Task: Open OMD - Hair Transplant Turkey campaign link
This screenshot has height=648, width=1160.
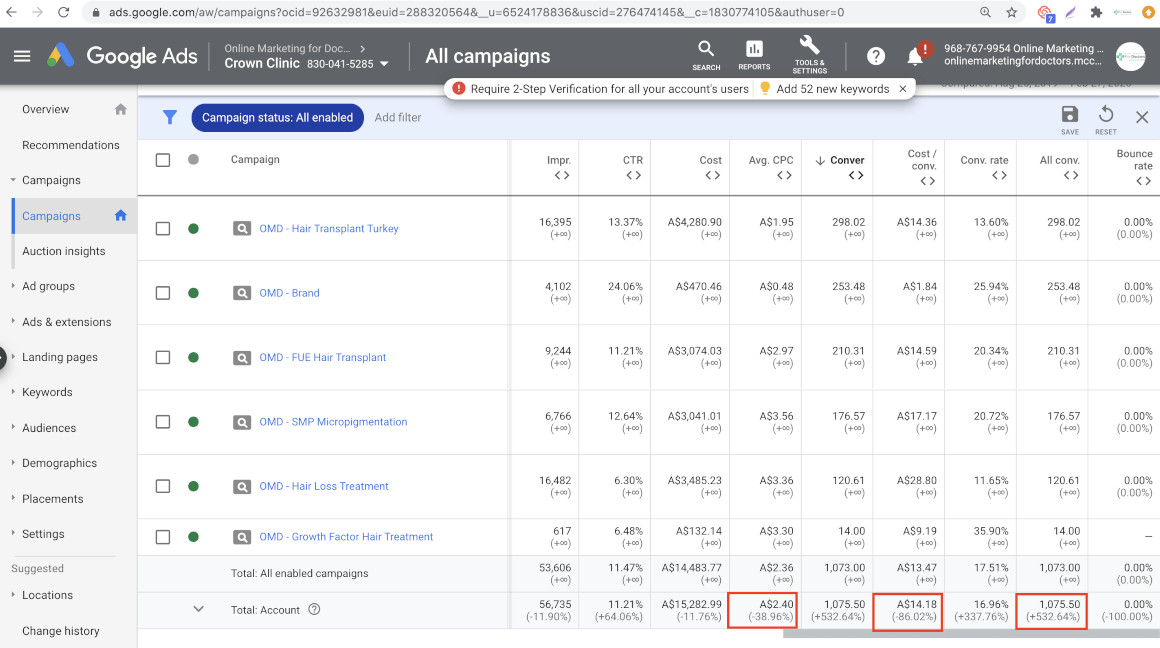Action: [328, 229]
